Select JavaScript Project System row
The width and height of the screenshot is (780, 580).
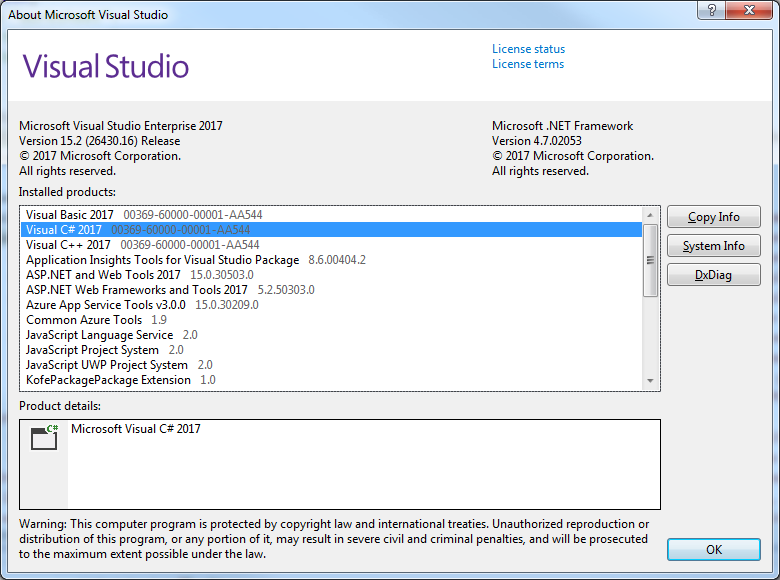[331, 350]
